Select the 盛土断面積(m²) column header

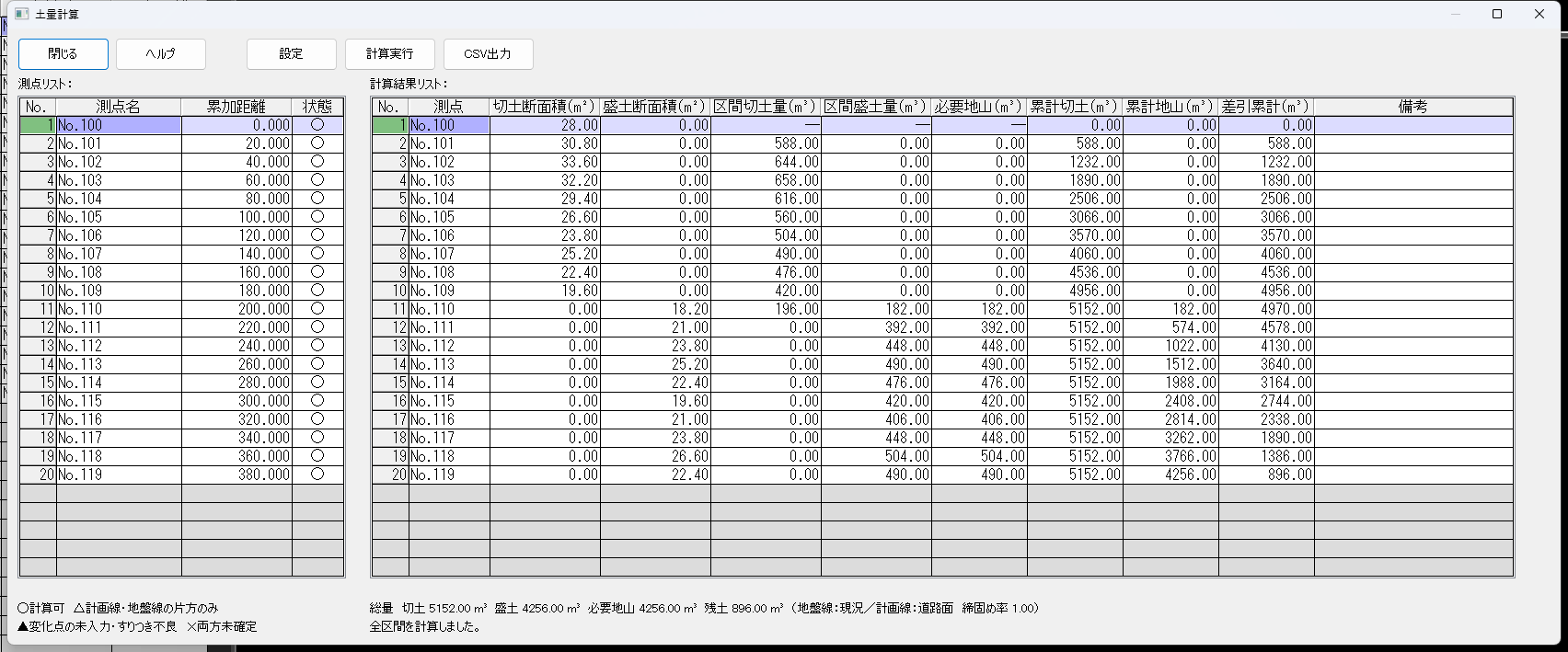pyautogui.click(x=655, y=107)
